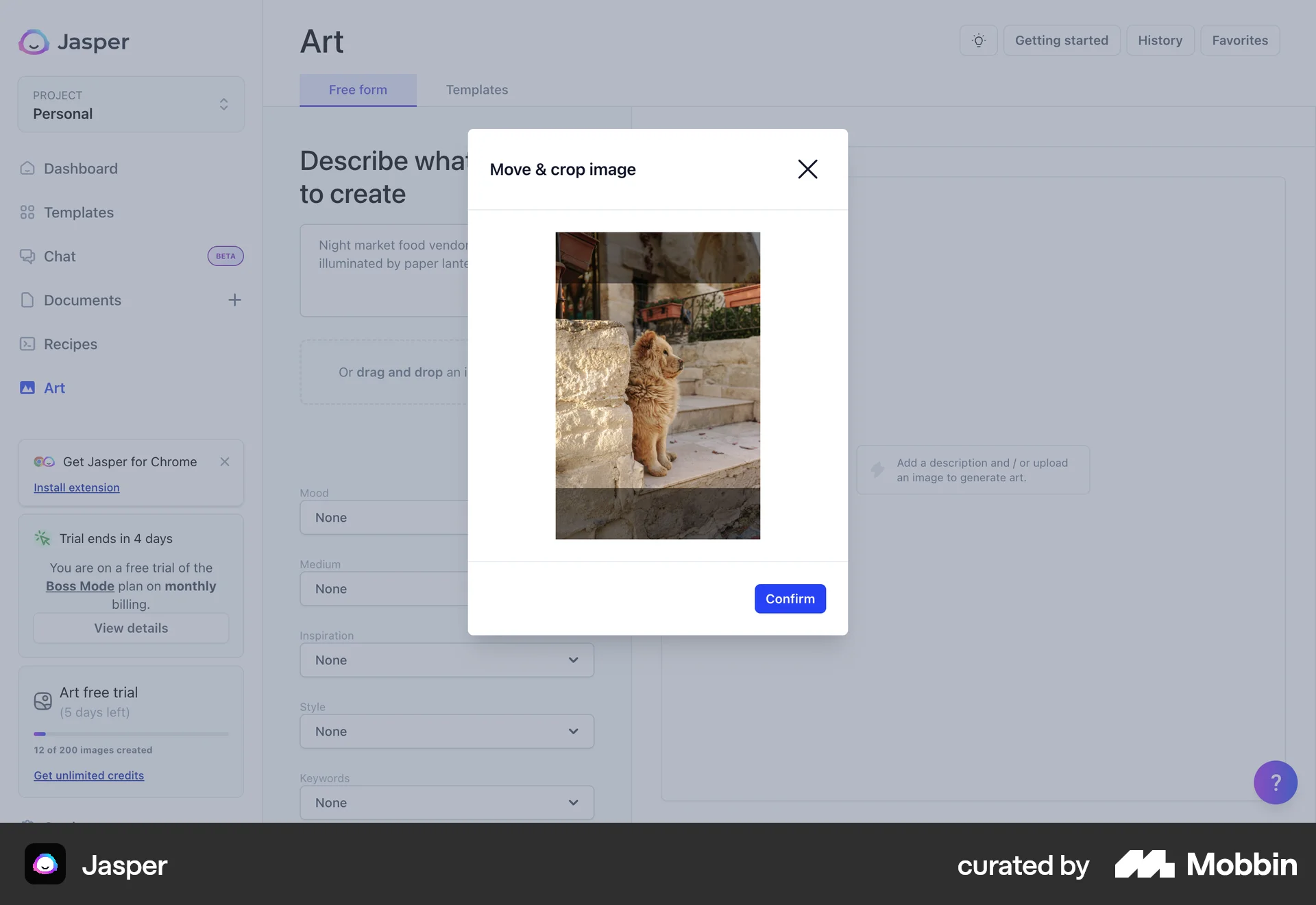The height and width of the screenshot is (905, 1316).
Task: Open the History panel
Action: tap(1160, 40)
